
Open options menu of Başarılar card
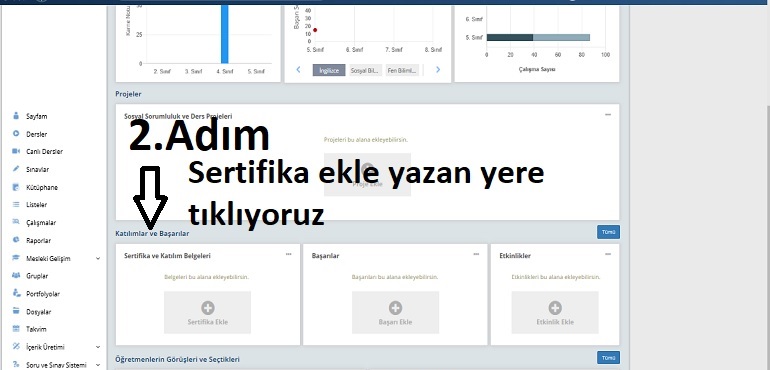click(476, 254)
